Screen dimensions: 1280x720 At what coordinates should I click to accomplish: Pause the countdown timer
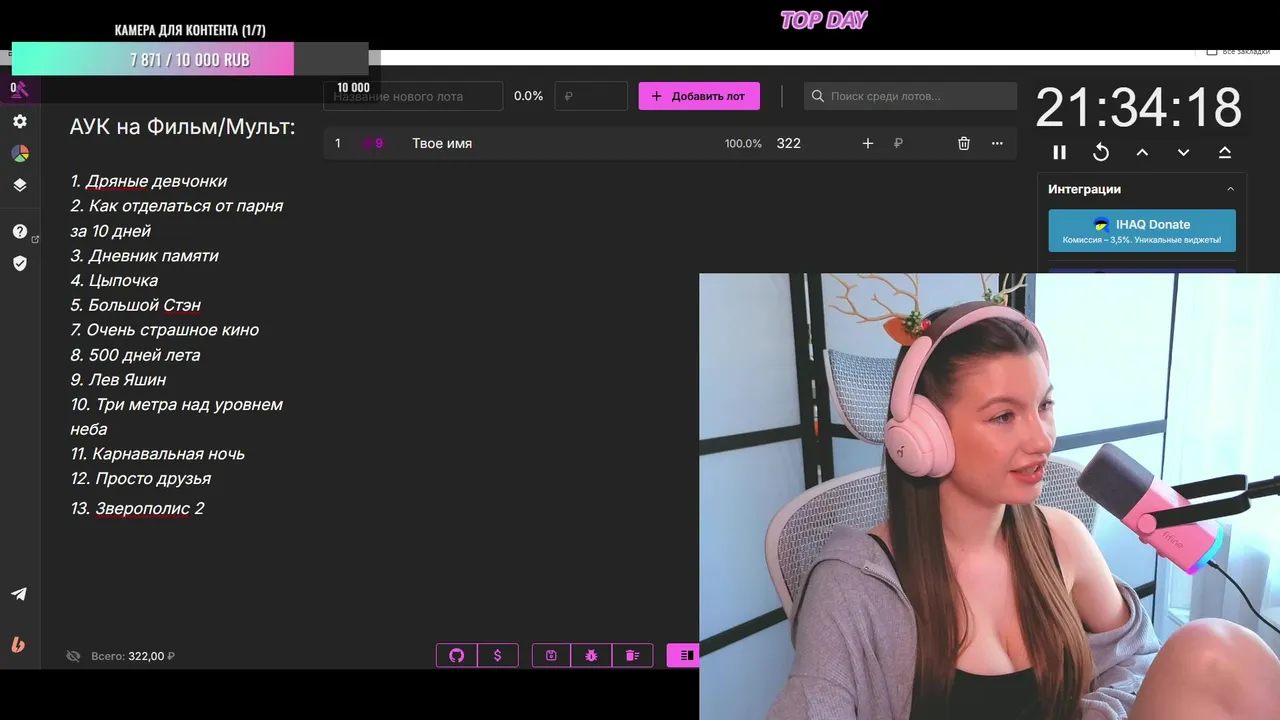tap(1060, 152)
